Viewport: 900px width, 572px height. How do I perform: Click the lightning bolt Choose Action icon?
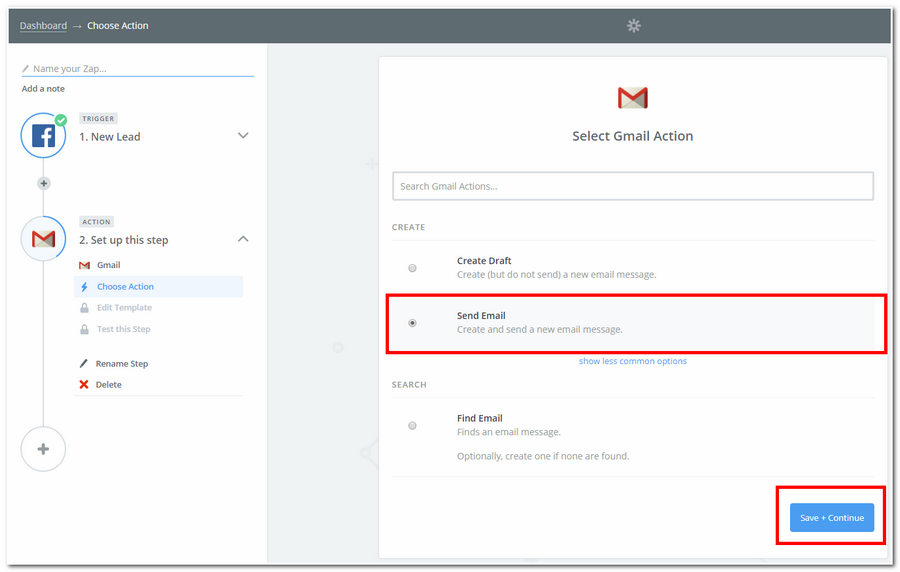[84, 287]
